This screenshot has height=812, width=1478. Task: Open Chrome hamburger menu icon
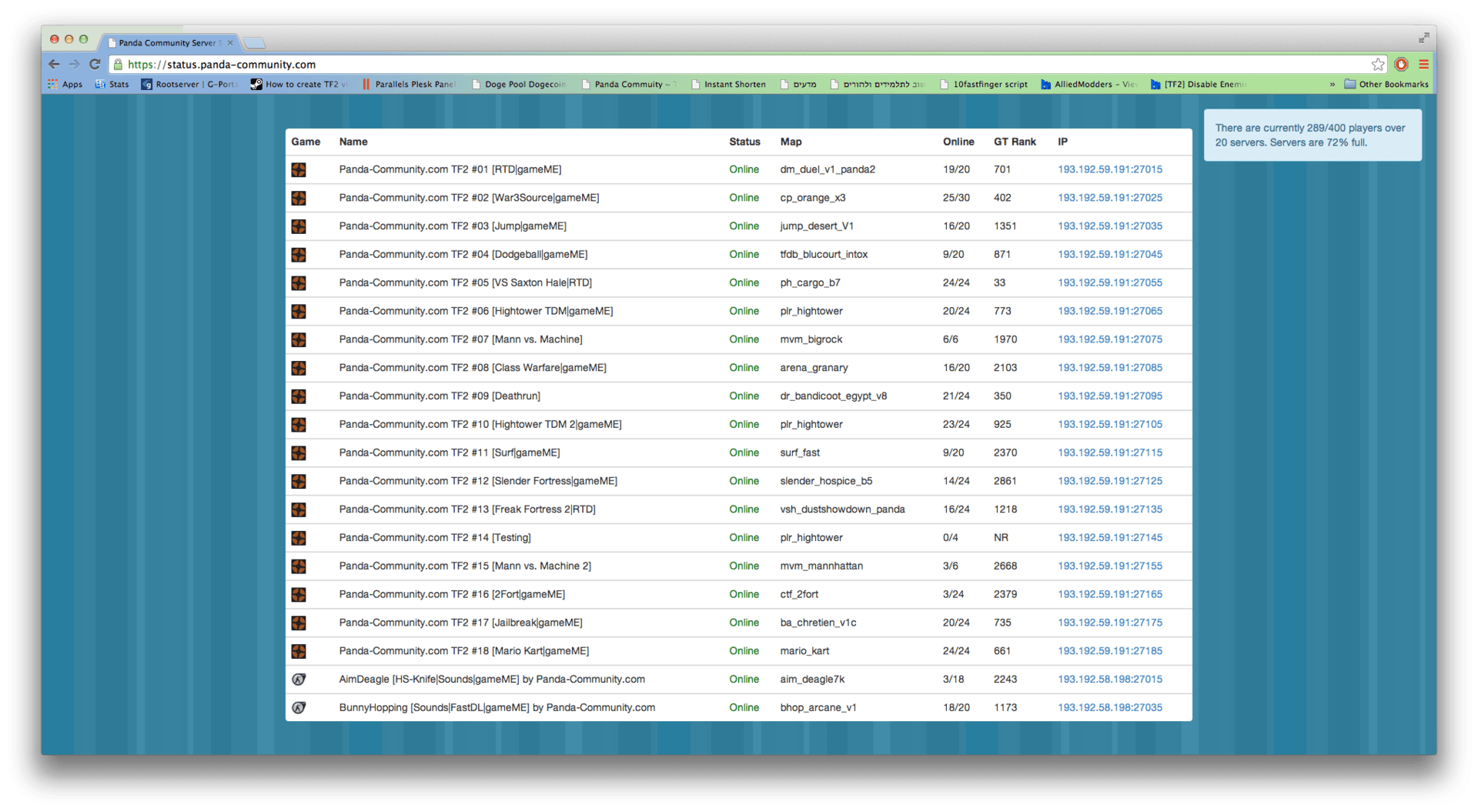[1423, 65]
